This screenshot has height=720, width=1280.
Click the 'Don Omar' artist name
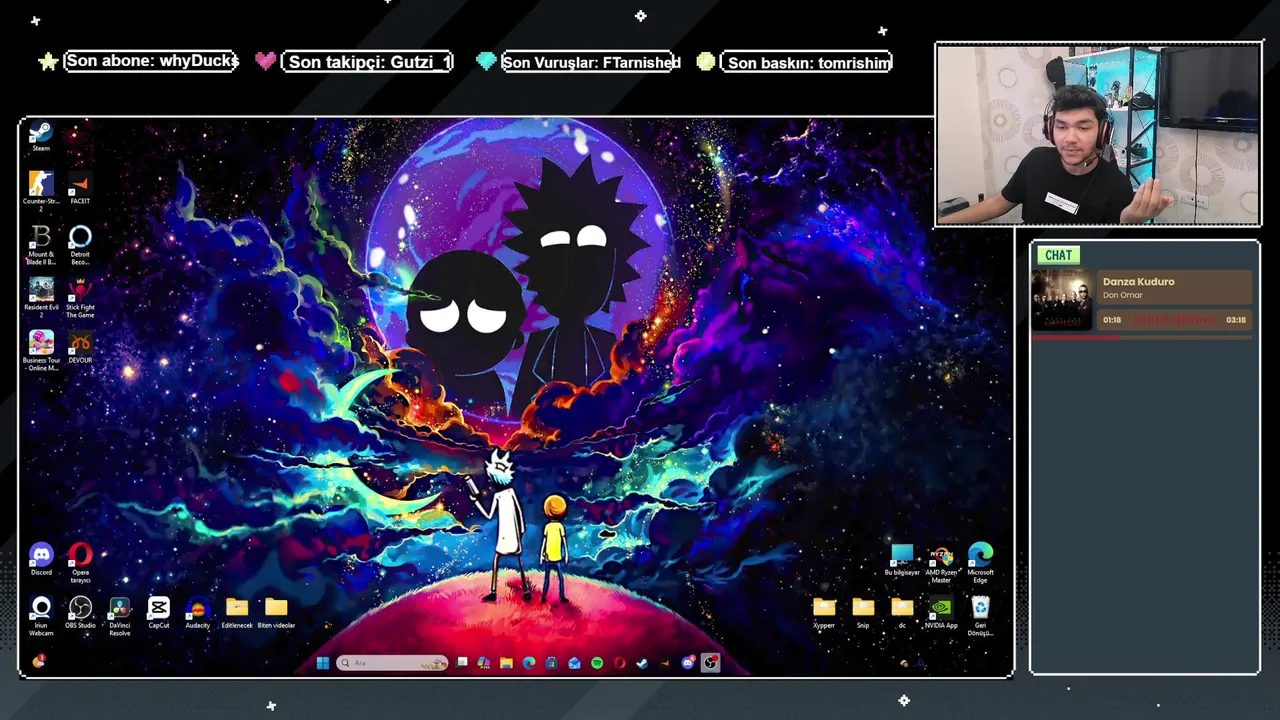click(x=1122, y=295)
